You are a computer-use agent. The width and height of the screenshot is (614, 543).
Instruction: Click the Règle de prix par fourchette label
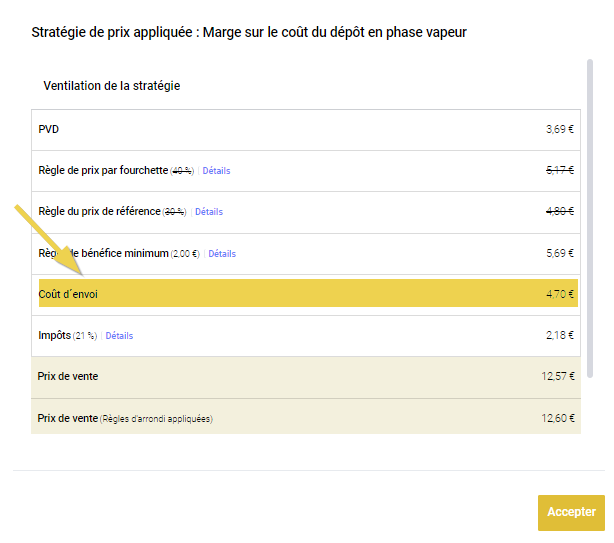pyautogui.click(x=102, y=171)
